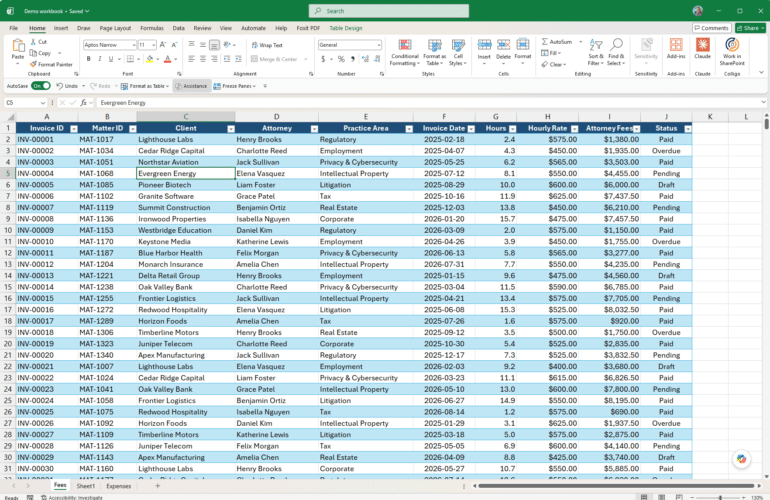Click the Insert Function fx icon

[x=83, y=103]
